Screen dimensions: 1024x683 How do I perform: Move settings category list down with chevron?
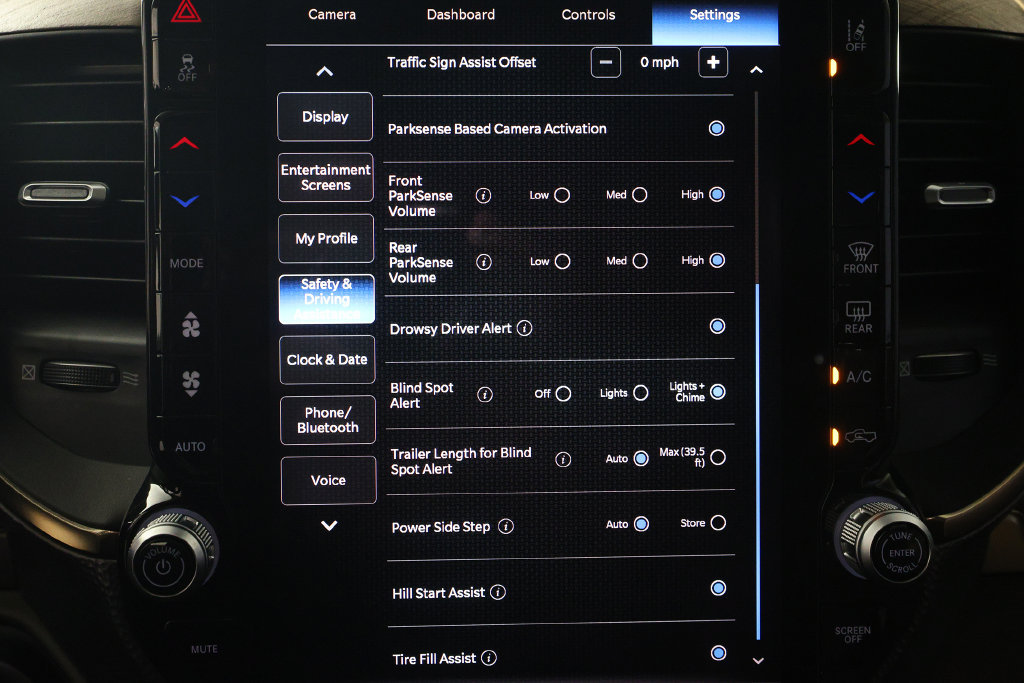(329, 525)
